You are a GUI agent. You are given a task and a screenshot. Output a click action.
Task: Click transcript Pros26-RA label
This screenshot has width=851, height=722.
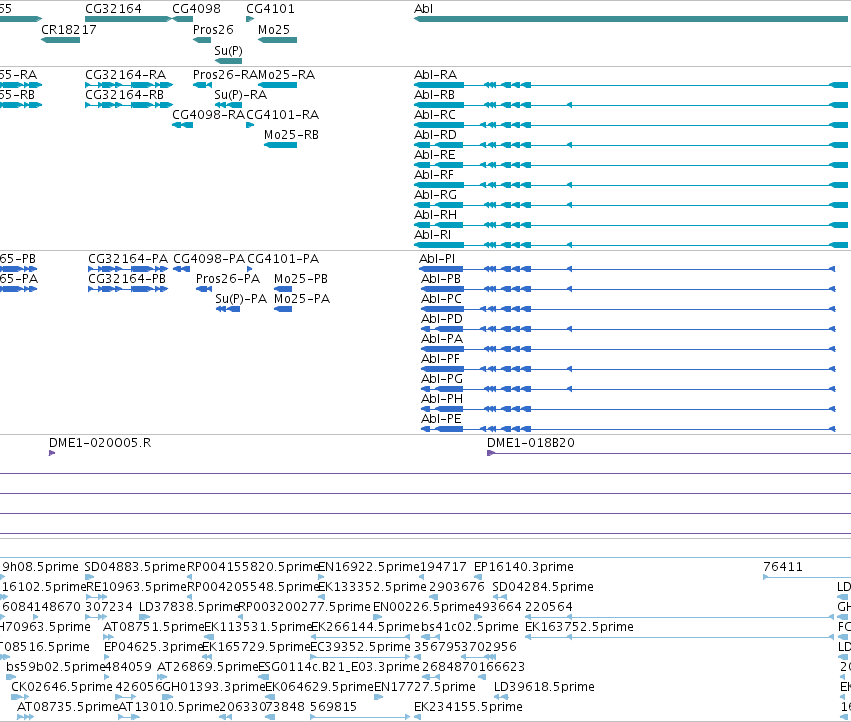225,74
